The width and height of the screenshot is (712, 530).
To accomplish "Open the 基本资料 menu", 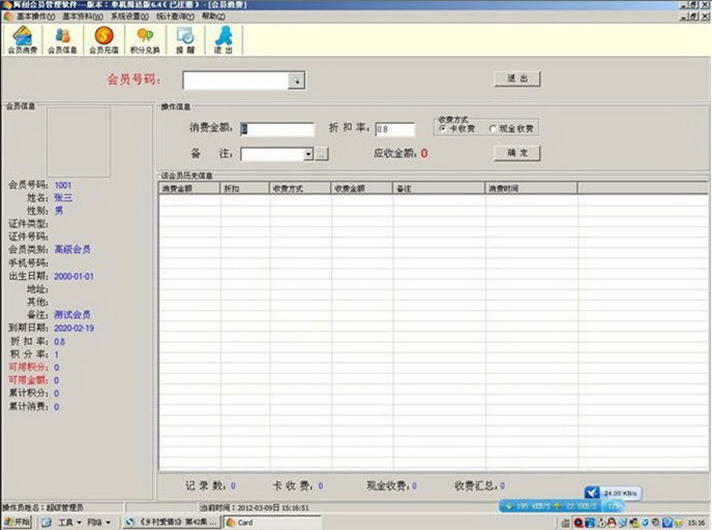I will click(x=83, y=16).
